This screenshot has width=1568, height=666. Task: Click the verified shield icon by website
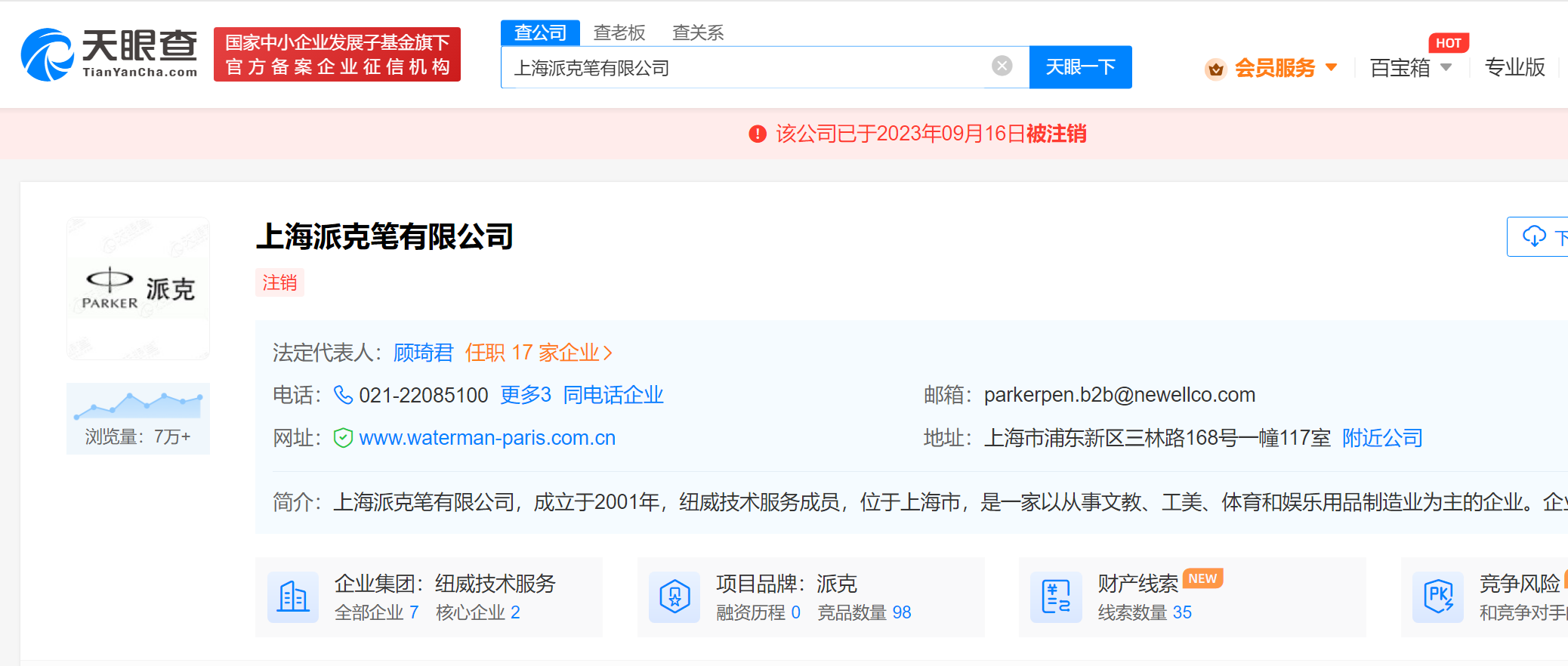tap(343, 438)
